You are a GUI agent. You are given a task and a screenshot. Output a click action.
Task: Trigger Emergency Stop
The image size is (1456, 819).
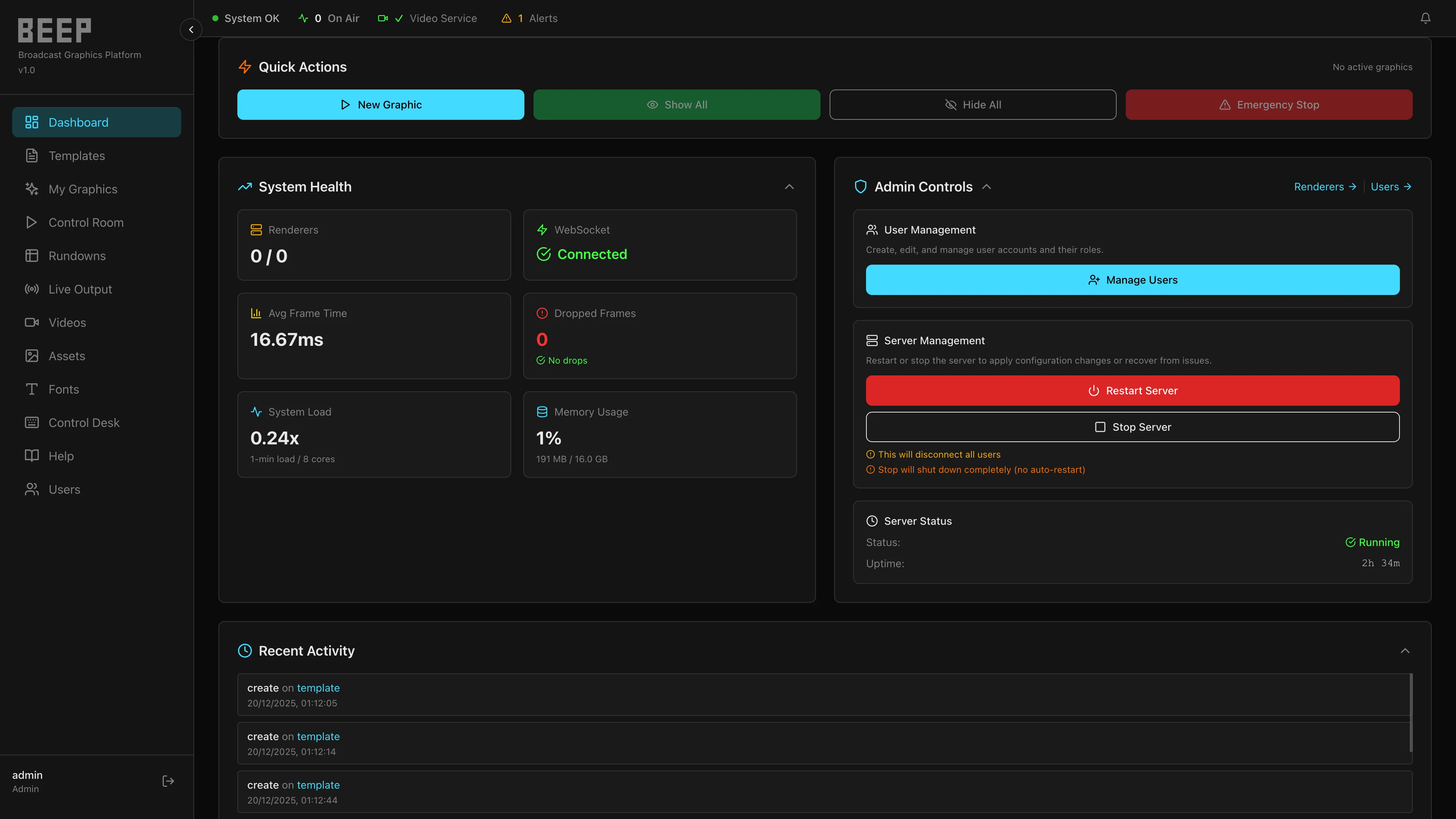(x=1269, y=105)
